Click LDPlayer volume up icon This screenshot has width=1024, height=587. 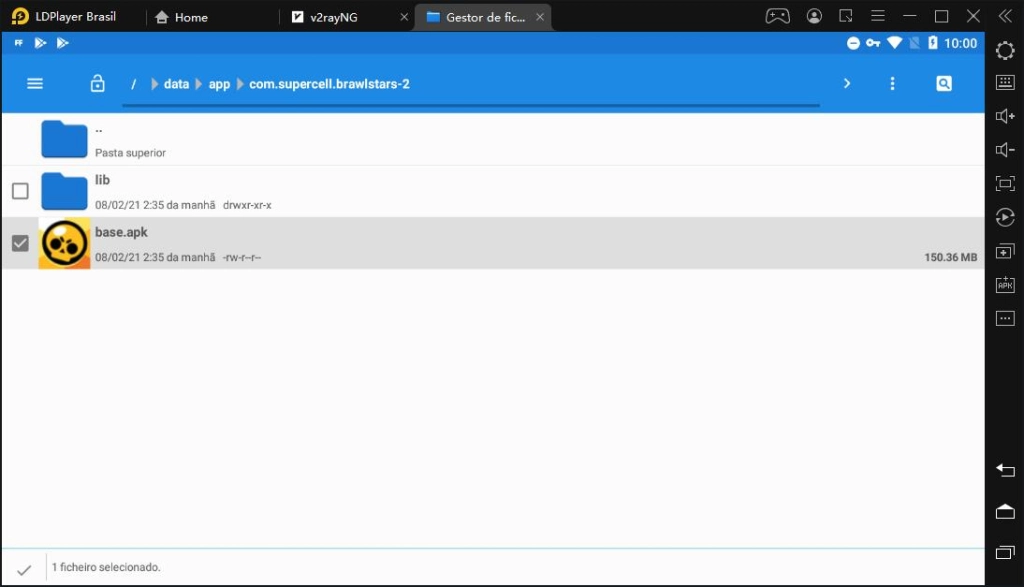pyautogui.click(x=1005, y=117)
